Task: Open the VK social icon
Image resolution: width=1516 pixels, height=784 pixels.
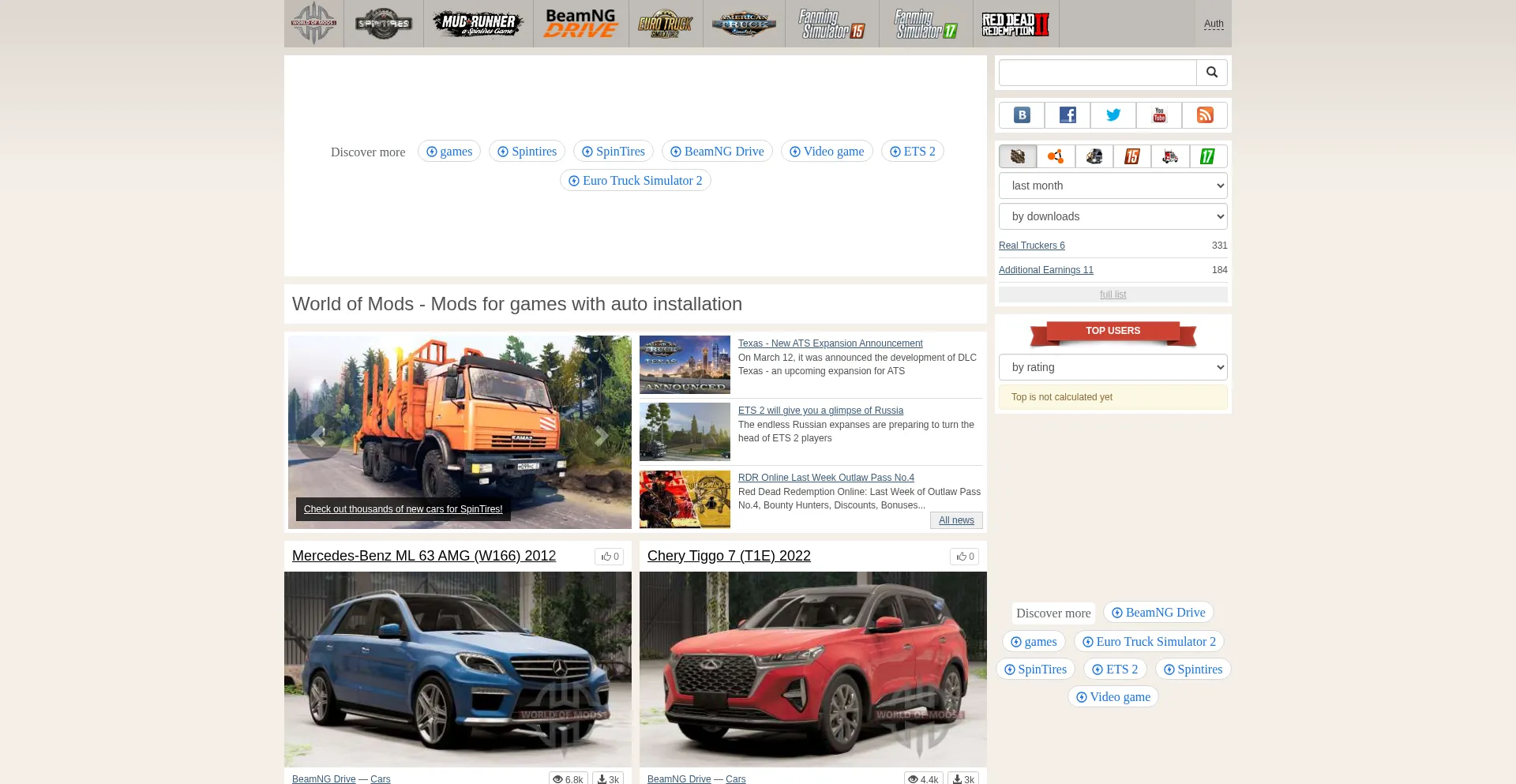Action: (1022, 115)
